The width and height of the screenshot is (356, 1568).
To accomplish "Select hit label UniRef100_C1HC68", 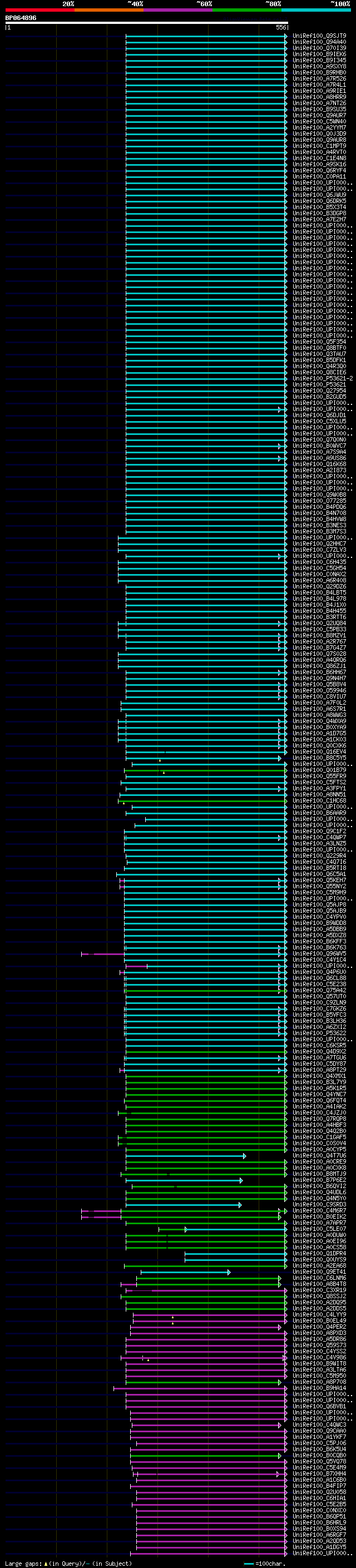I will click(319, 800).
